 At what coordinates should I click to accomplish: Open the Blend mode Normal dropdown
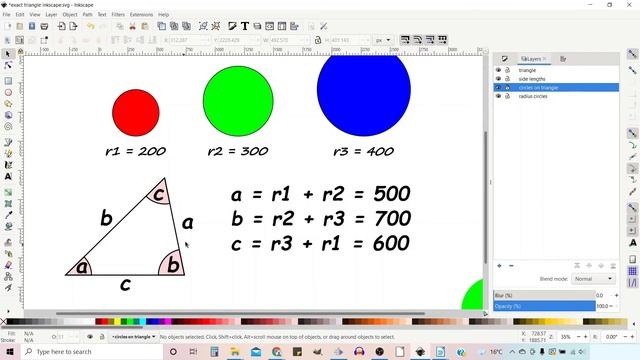click(593, 279)
